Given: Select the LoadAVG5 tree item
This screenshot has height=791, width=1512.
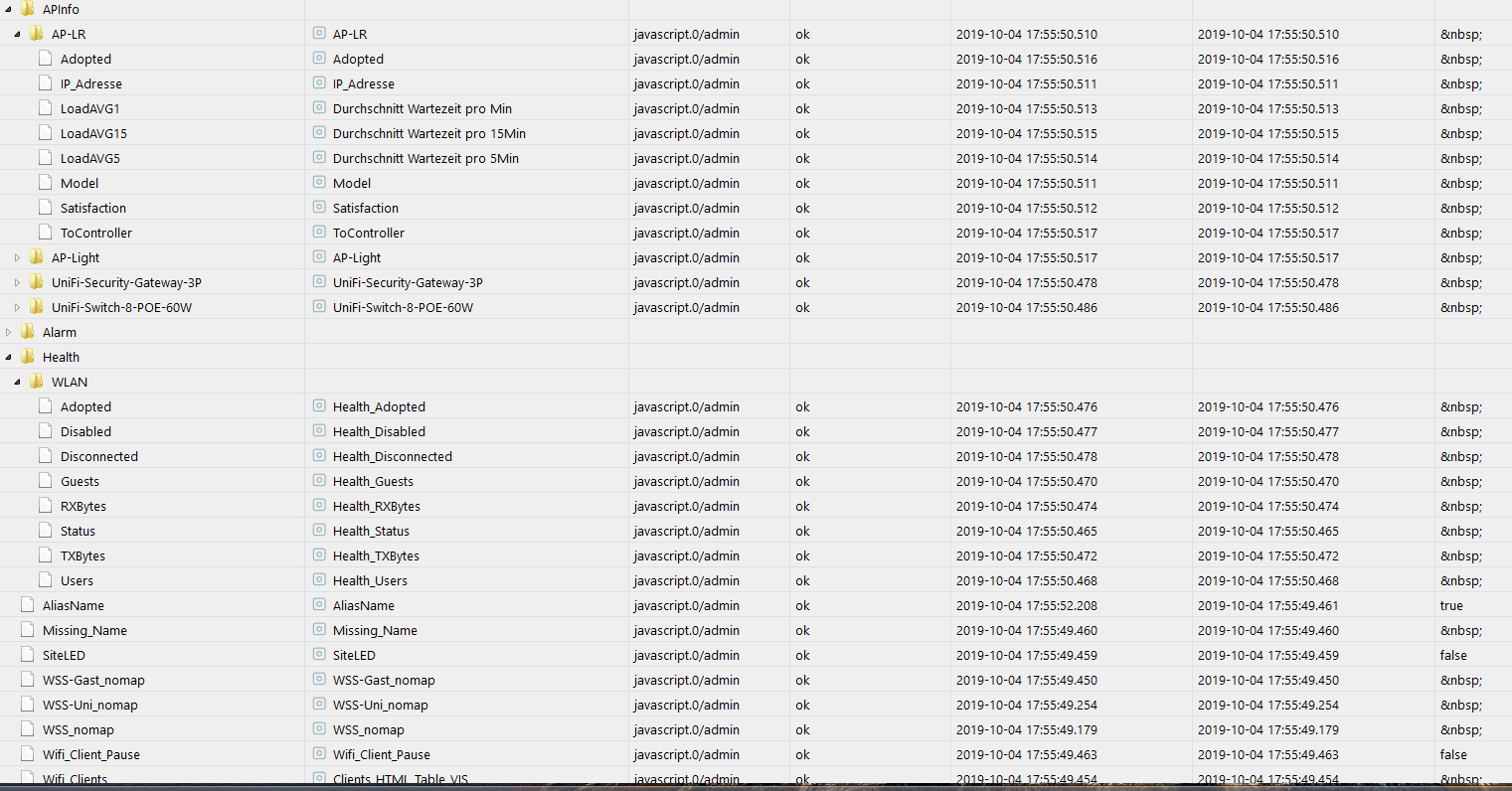Looking at the screenshot, I should click(89, 158).
